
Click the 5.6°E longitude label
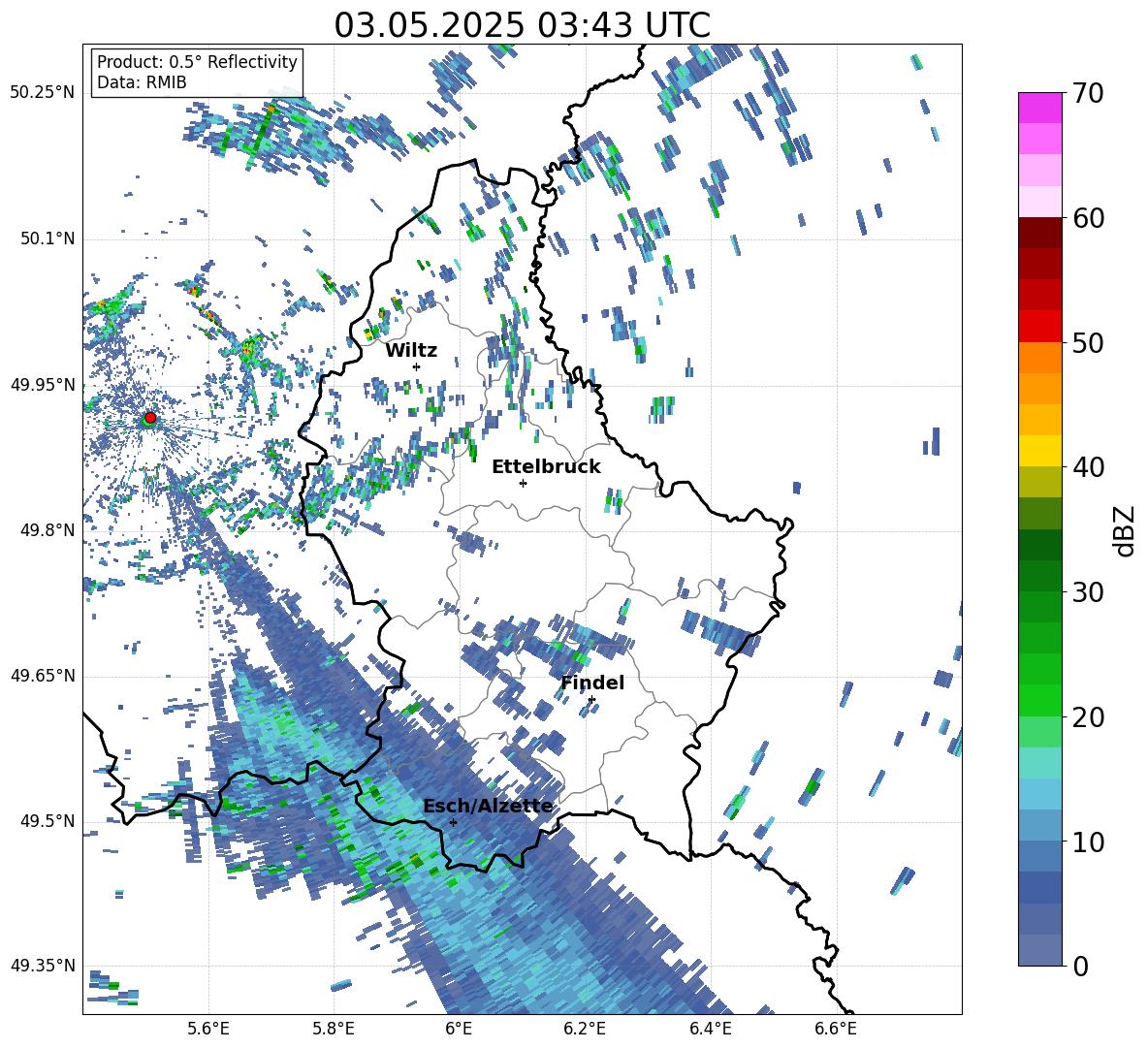(x=208, y=1029)
